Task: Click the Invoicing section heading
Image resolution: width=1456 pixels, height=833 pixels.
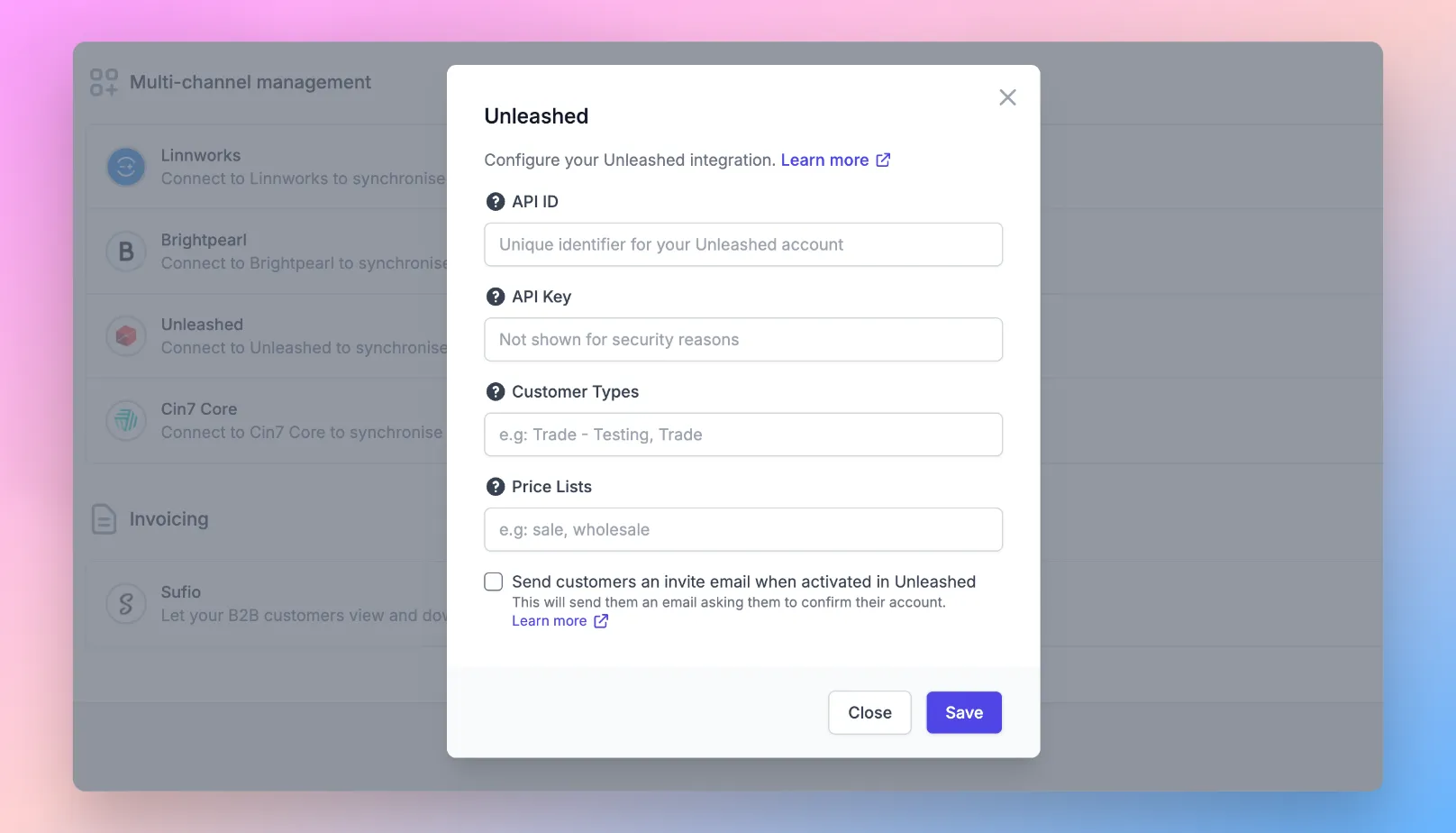Action: tap(168, 519)
